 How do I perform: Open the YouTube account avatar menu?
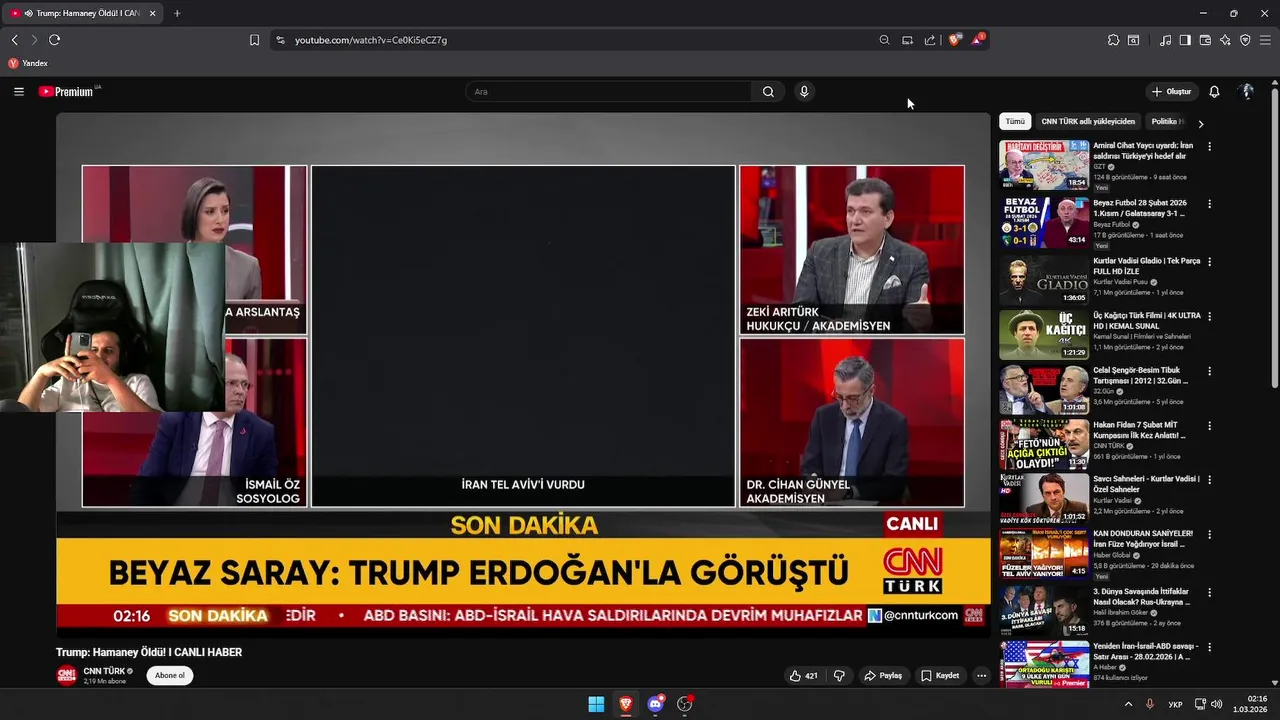[x=1247, y=91]
